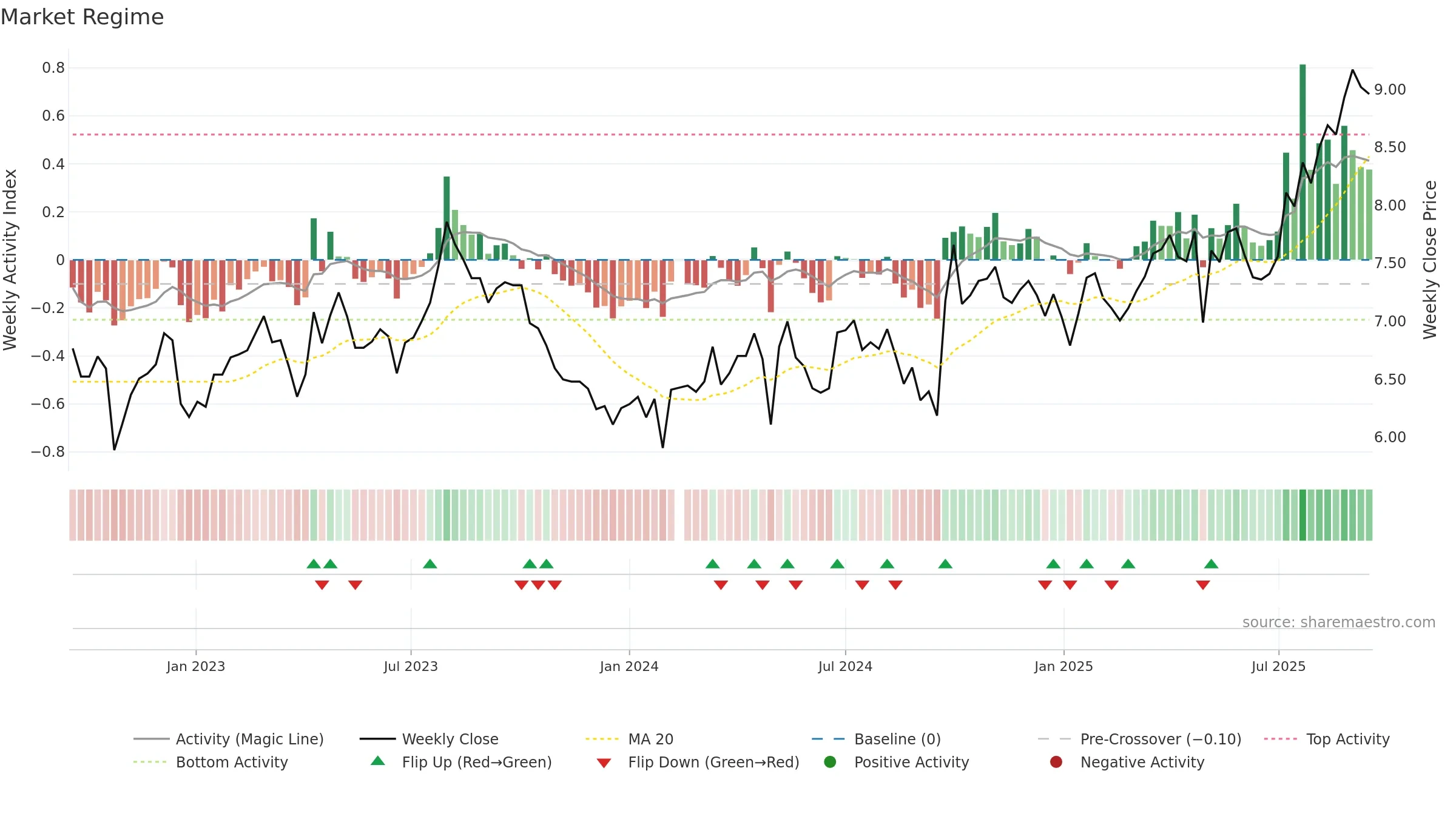The image size is (1456, 819).
Task: Click the Jul 2023 x-axis label
Action: coord(411,666)
